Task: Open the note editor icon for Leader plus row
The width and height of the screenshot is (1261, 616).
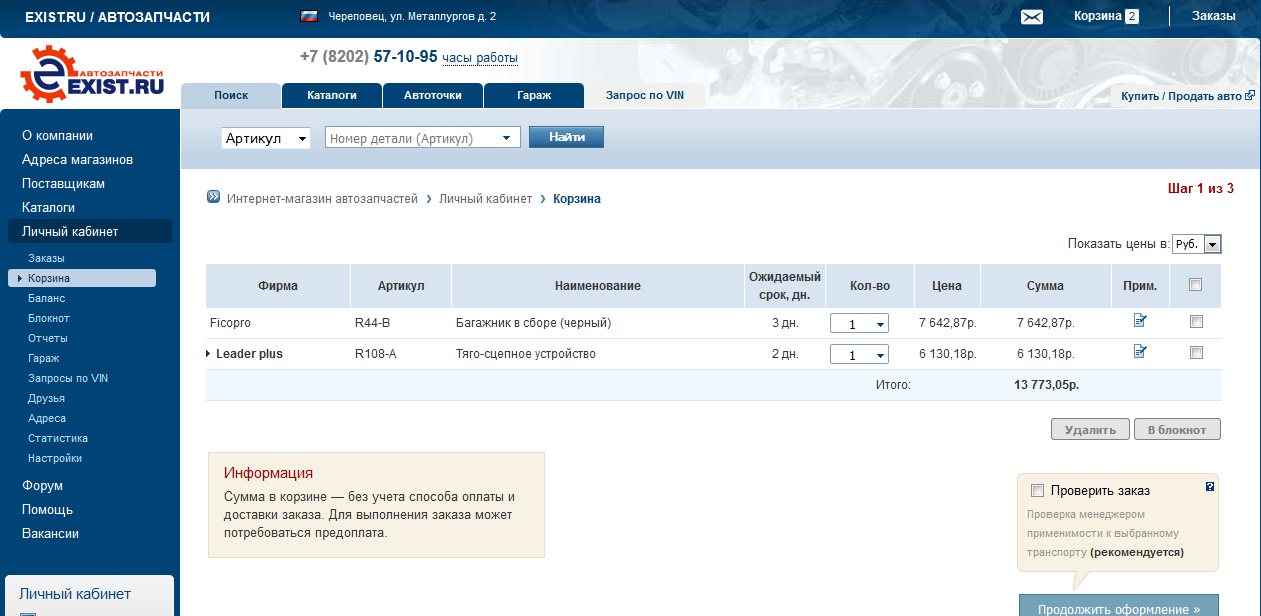Action: 1140,351
